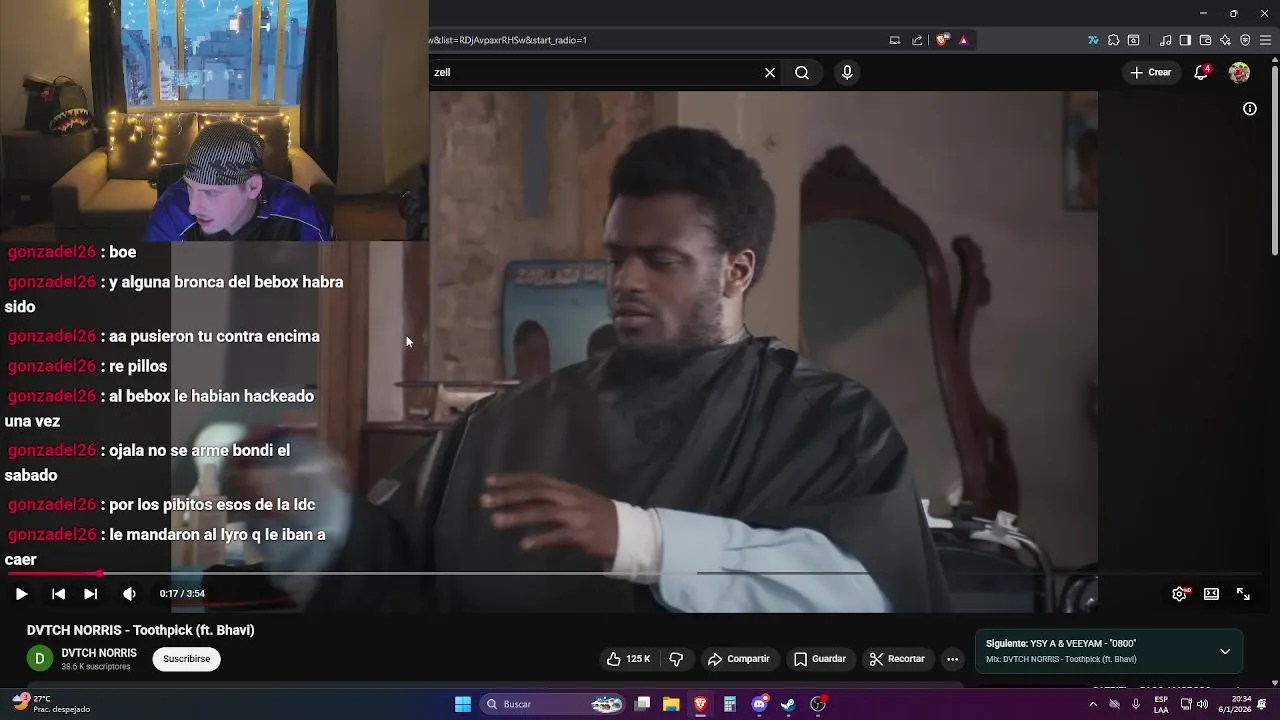Switch to Brave browser in the taskbar
Image resolution: width=1280 pixels, height=720 pixels.
(700, 704)
